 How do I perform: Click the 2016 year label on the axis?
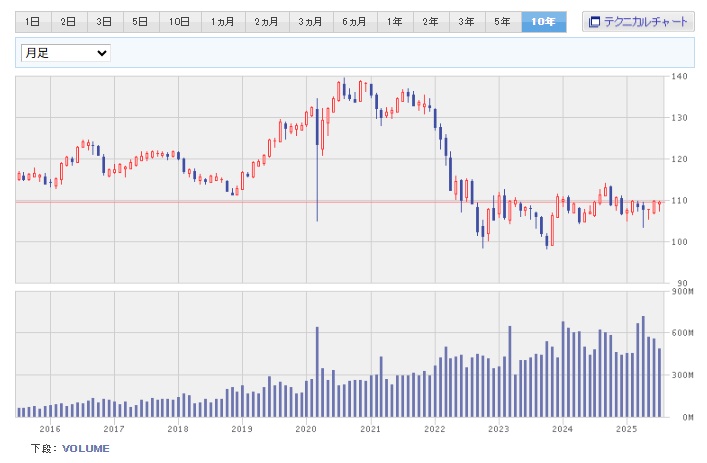tap(50, 429)
